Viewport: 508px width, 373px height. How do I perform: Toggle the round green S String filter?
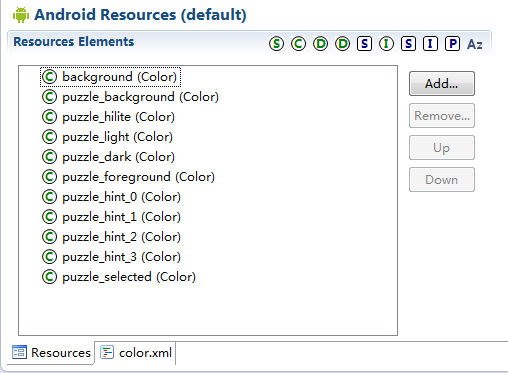click(x=276, y=44)
